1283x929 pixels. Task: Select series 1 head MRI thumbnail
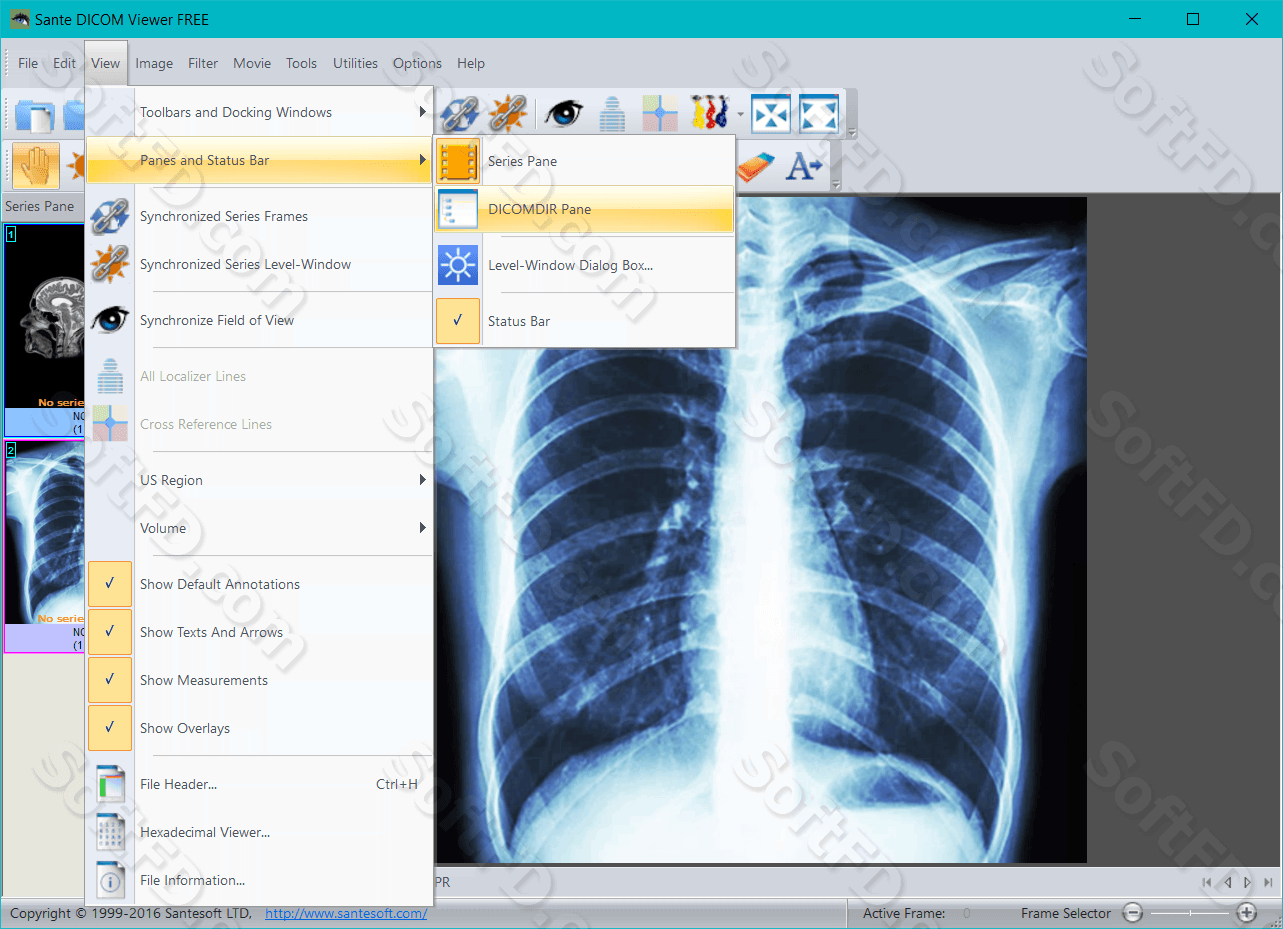click(x=45, y=330)
